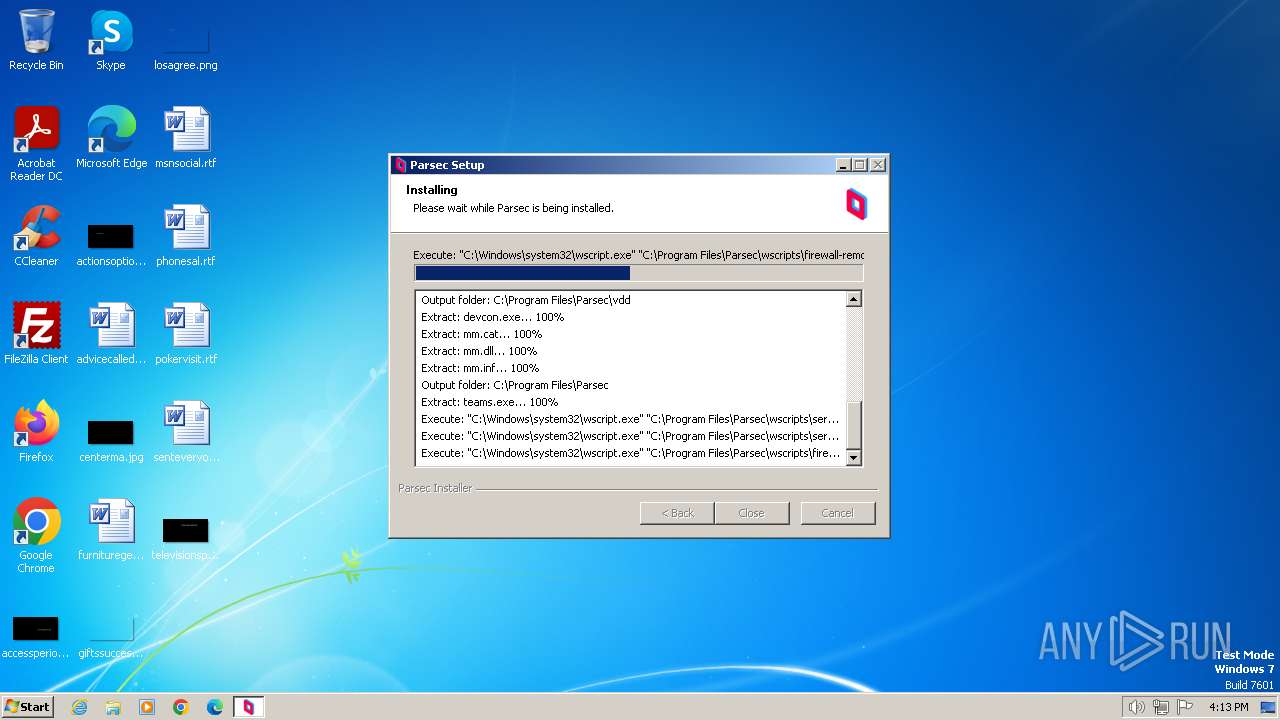Image resolution: width=1280 pixels, height=720 pixels.
Task: Select log line 'Output folder: C:\Program Files\Parsec'
Action: point(514,385)
